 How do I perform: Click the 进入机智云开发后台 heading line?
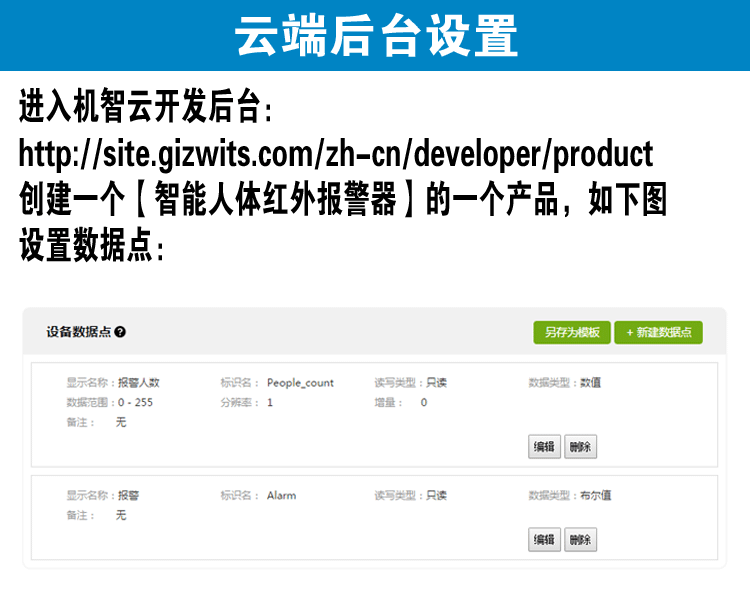(145, 106)
